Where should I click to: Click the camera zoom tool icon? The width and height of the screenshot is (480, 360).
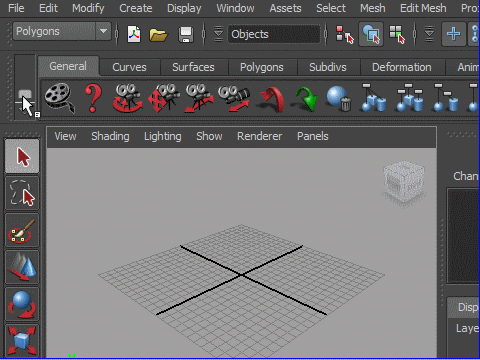pos(234,98)
